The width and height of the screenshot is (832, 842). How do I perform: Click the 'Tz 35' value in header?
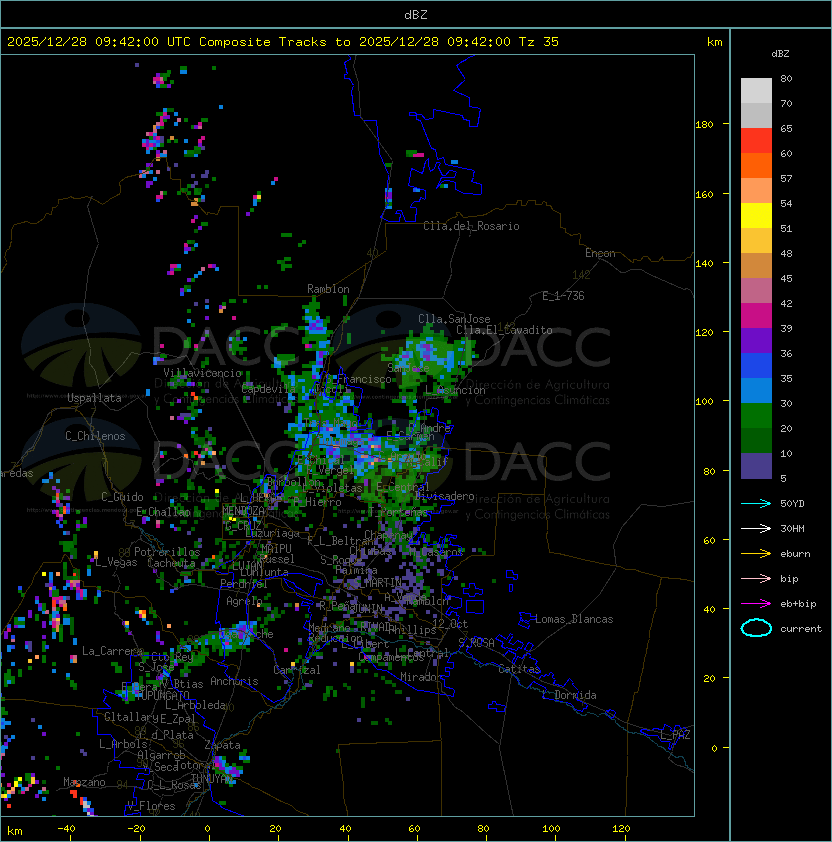[539, 42]
